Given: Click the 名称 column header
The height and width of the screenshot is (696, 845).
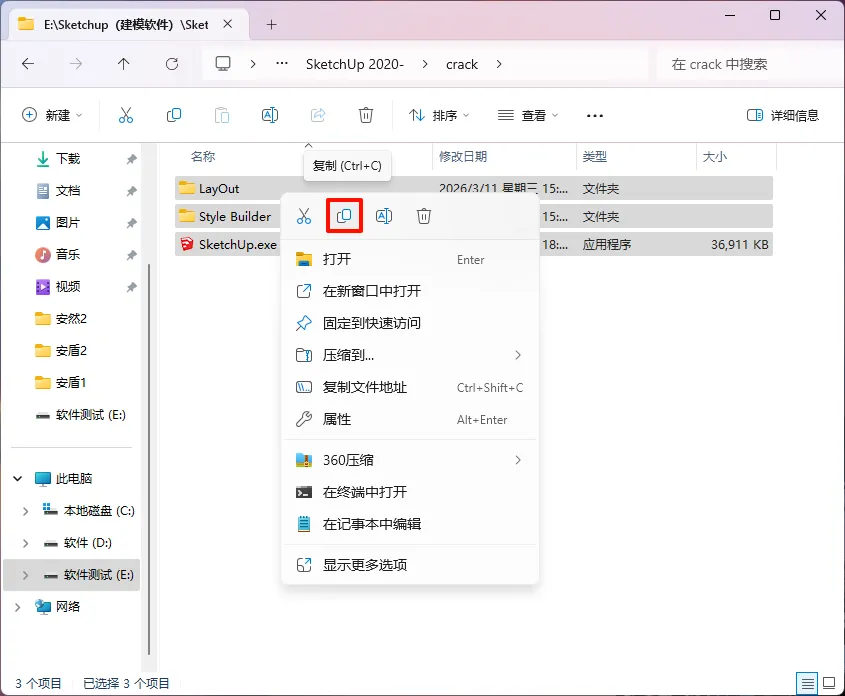Looking at the screenshot, I should [203, 157].
